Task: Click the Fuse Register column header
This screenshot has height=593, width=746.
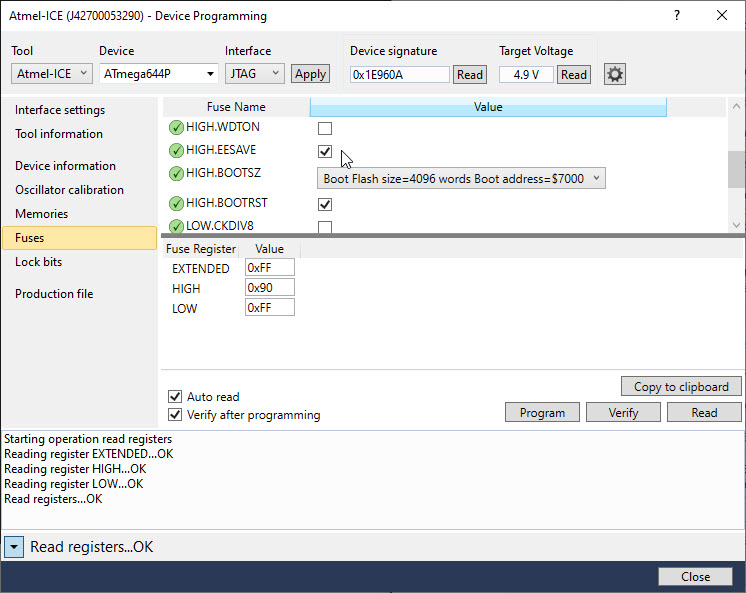Action: coord(201,249)
